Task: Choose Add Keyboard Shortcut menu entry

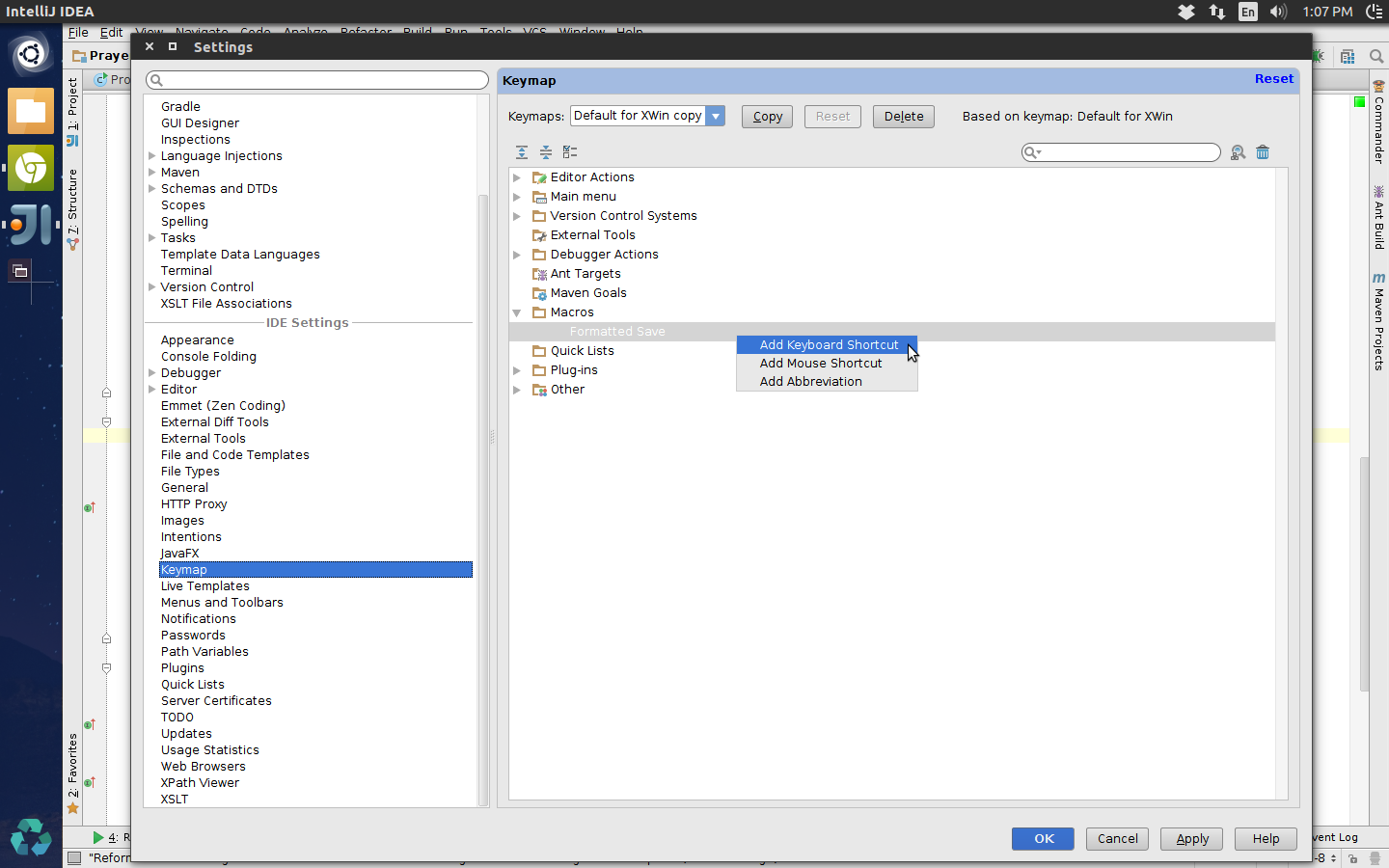Action: coord(827,345)
